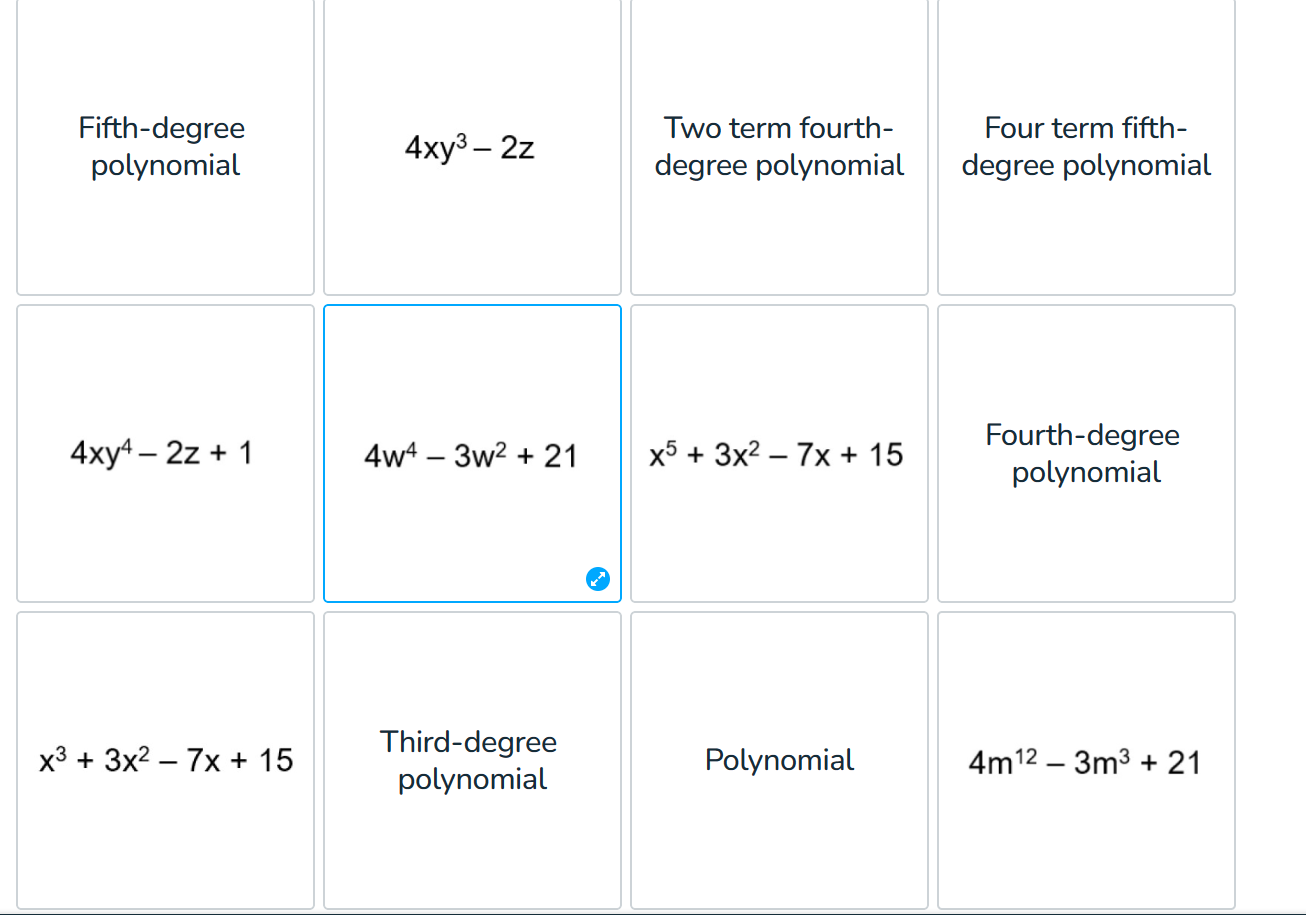The image size is (1306, 915).
Task: Click the 4xy³ − 2z expression card
Action: pos(472,147)
